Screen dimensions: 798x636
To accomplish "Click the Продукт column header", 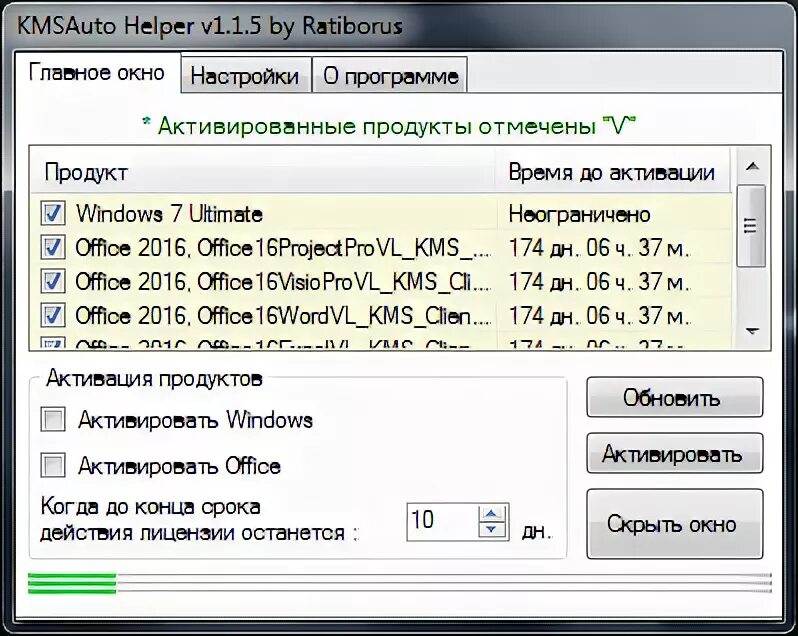I will pyautogui.click(x=263, y=172).
